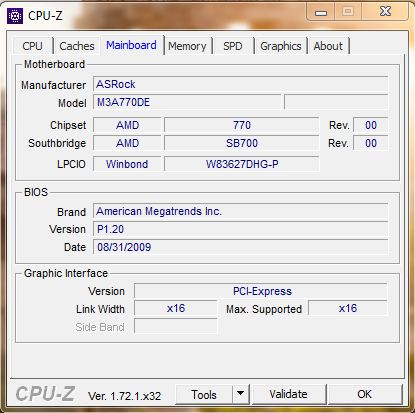The height and width of the screenshot is (413, 415).
Task: Go to the Memory tab
Action: pos(187,46)
